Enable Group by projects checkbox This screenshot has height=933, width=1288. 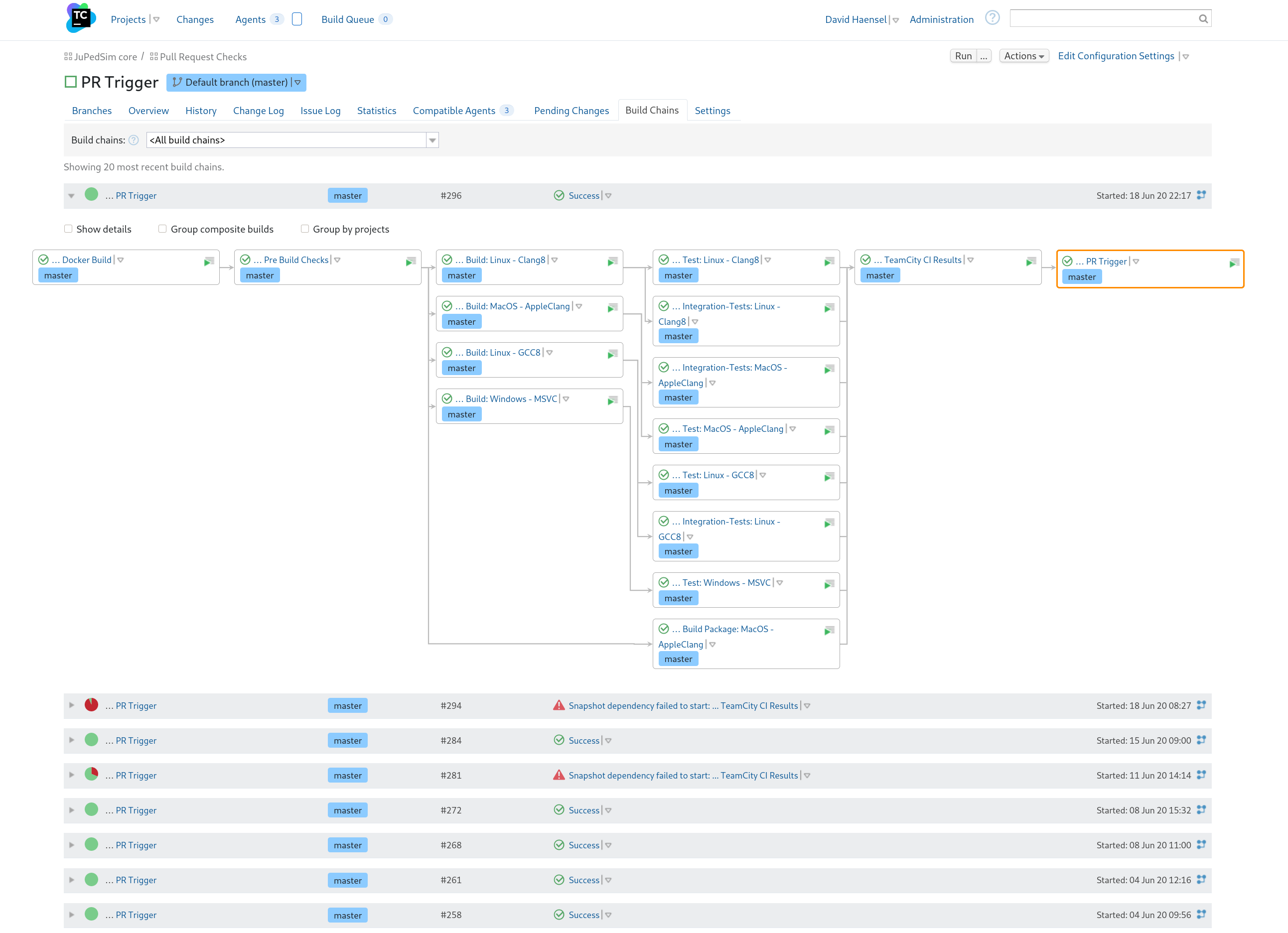pos(305,229)
